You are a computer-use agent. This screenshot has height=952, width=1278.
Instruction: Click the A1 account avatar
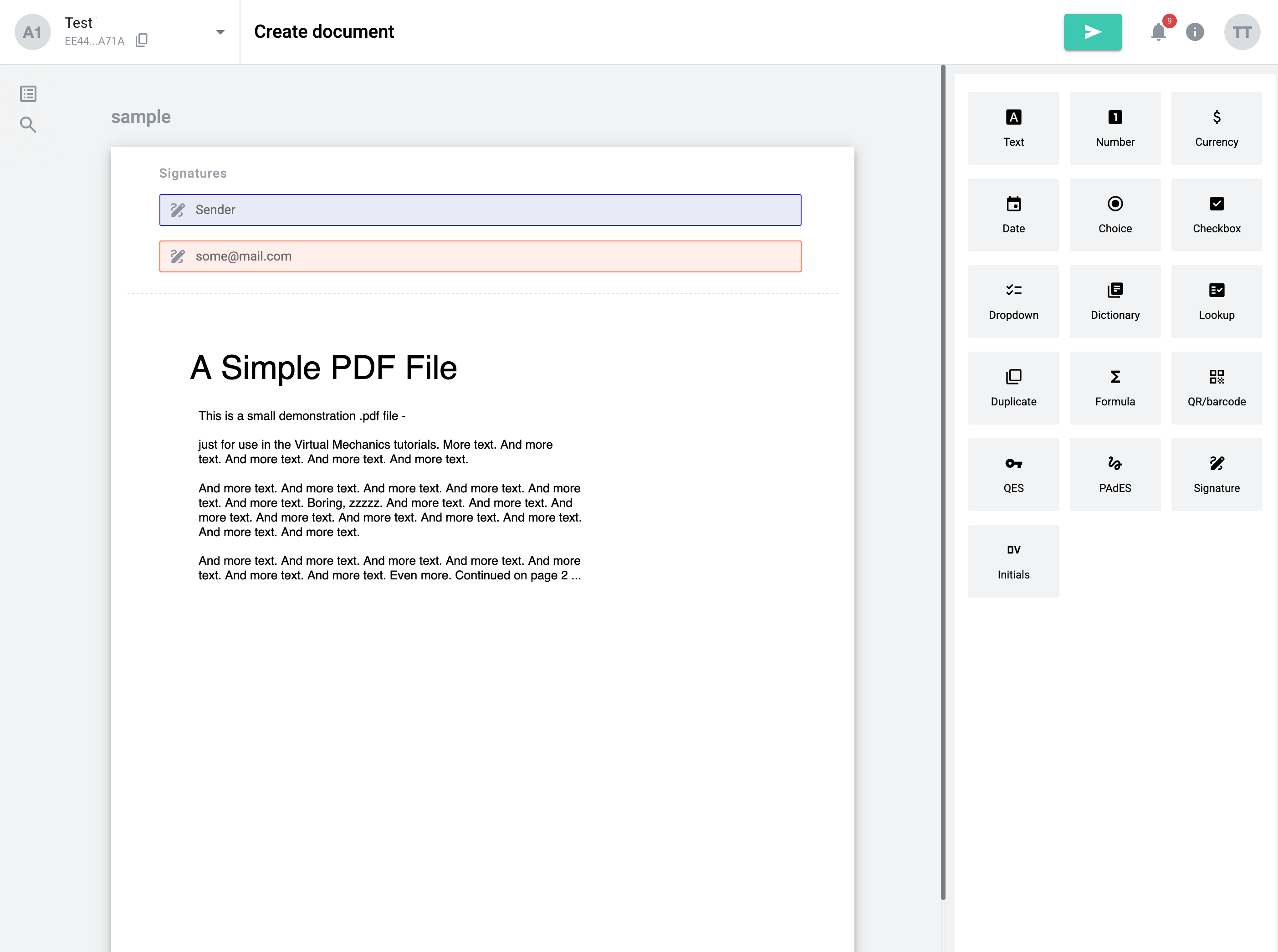point(32,32)
